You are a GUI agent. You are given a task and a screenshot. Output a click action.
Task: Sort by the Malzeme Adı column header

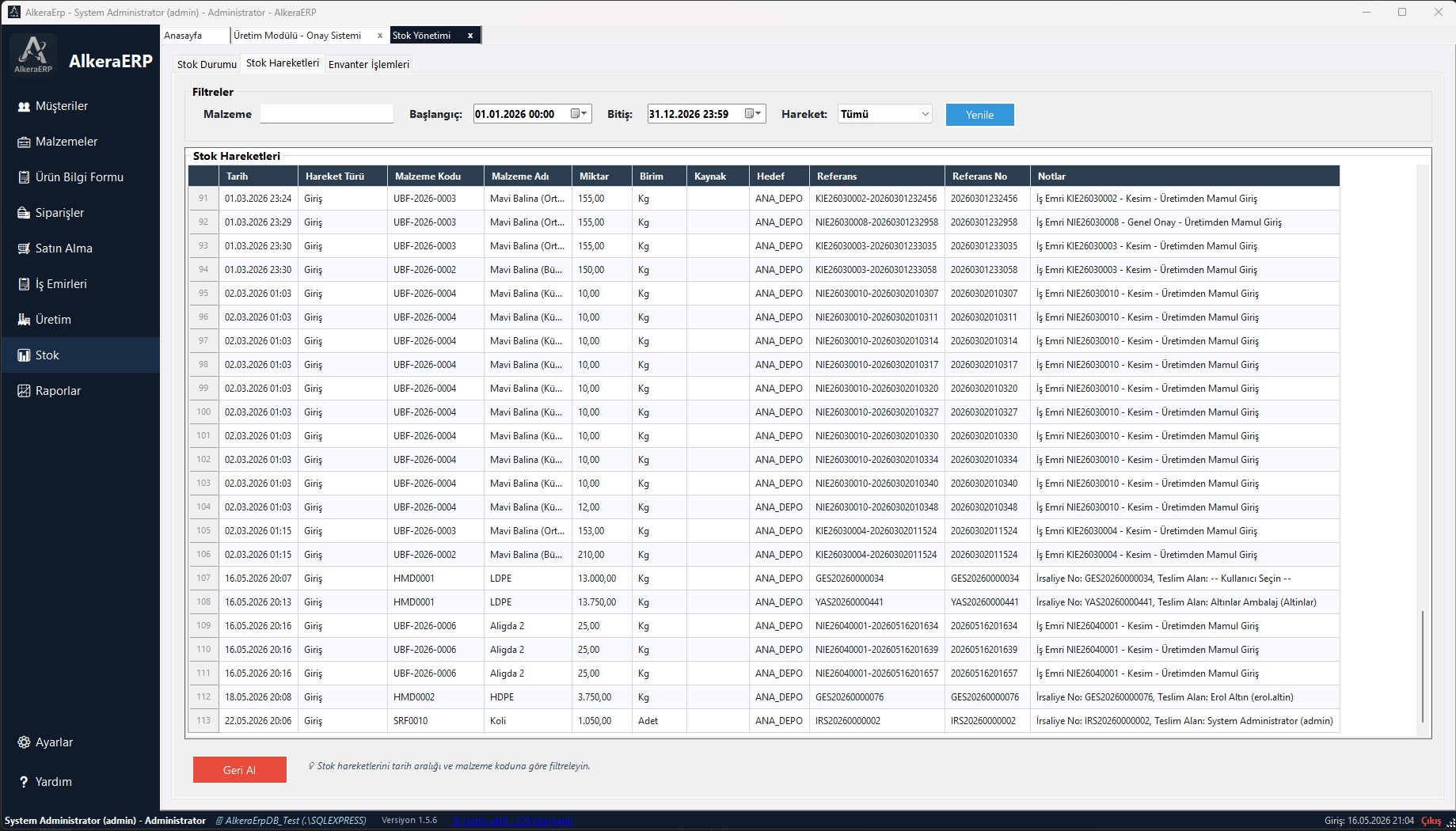[528, 176]
